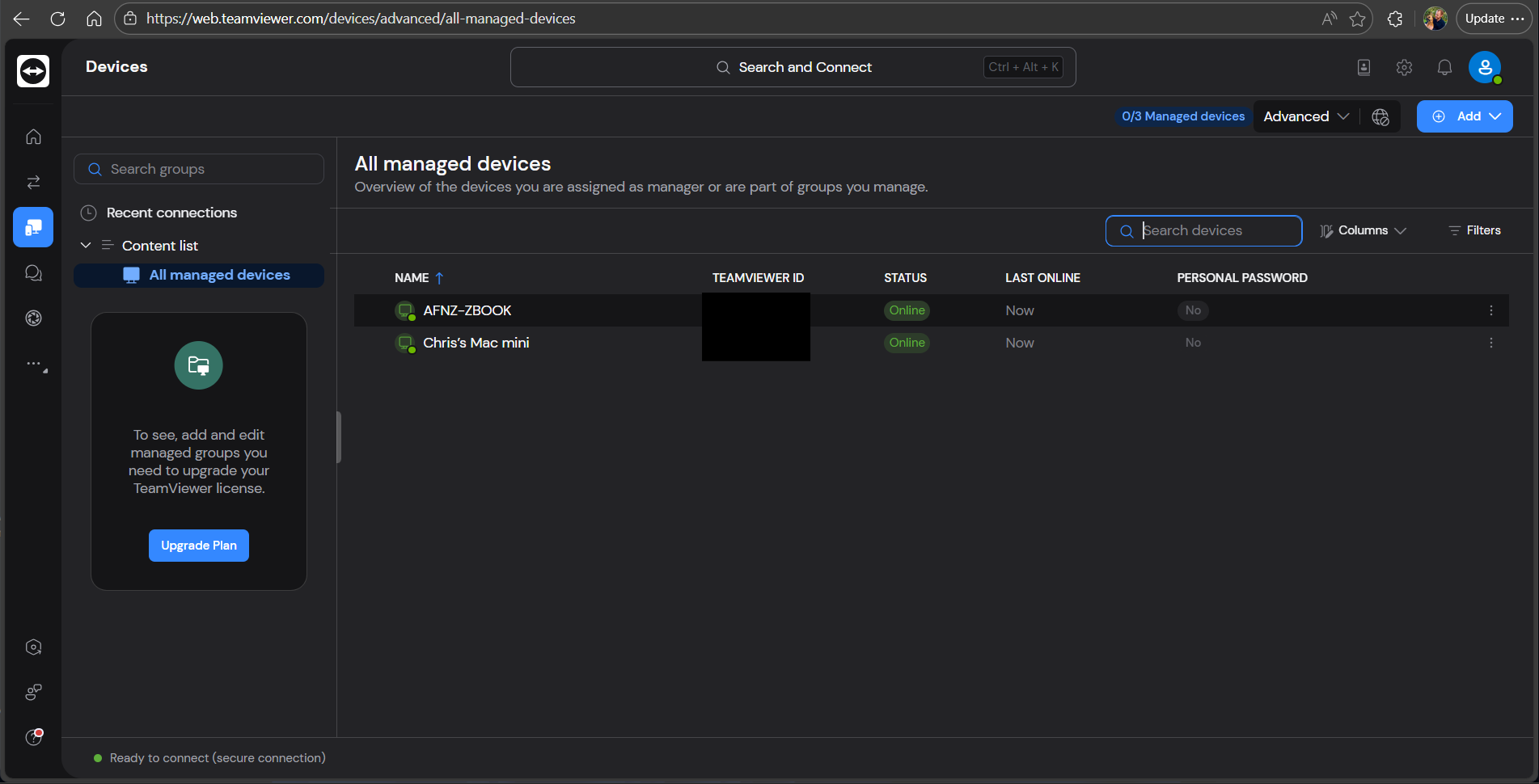Click the Search groups field
The image size is (1539, 784).
click(x=199, y=169)
